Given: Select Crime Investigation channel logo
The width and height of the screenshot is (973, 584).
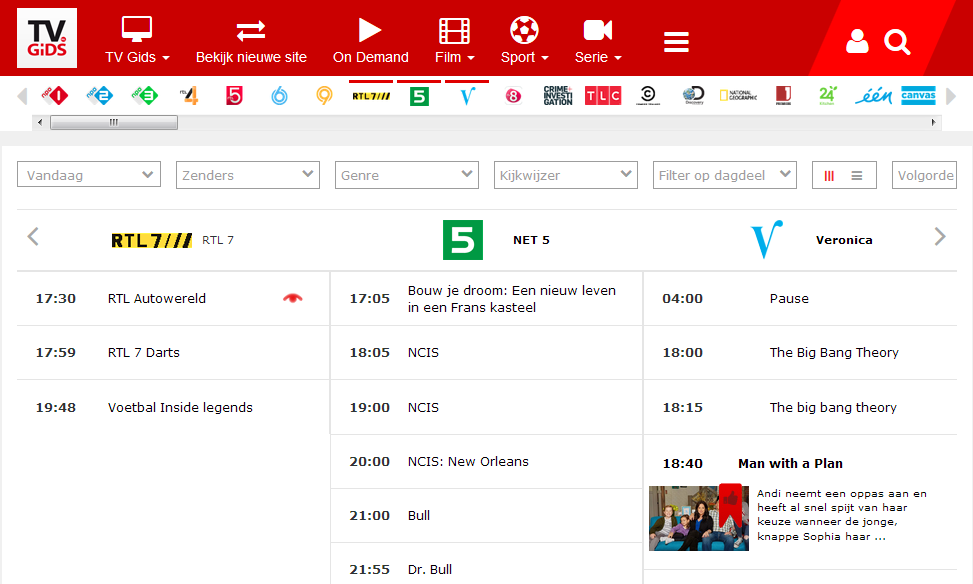Looking at the screenshot, I should click(x=558, y=96).
